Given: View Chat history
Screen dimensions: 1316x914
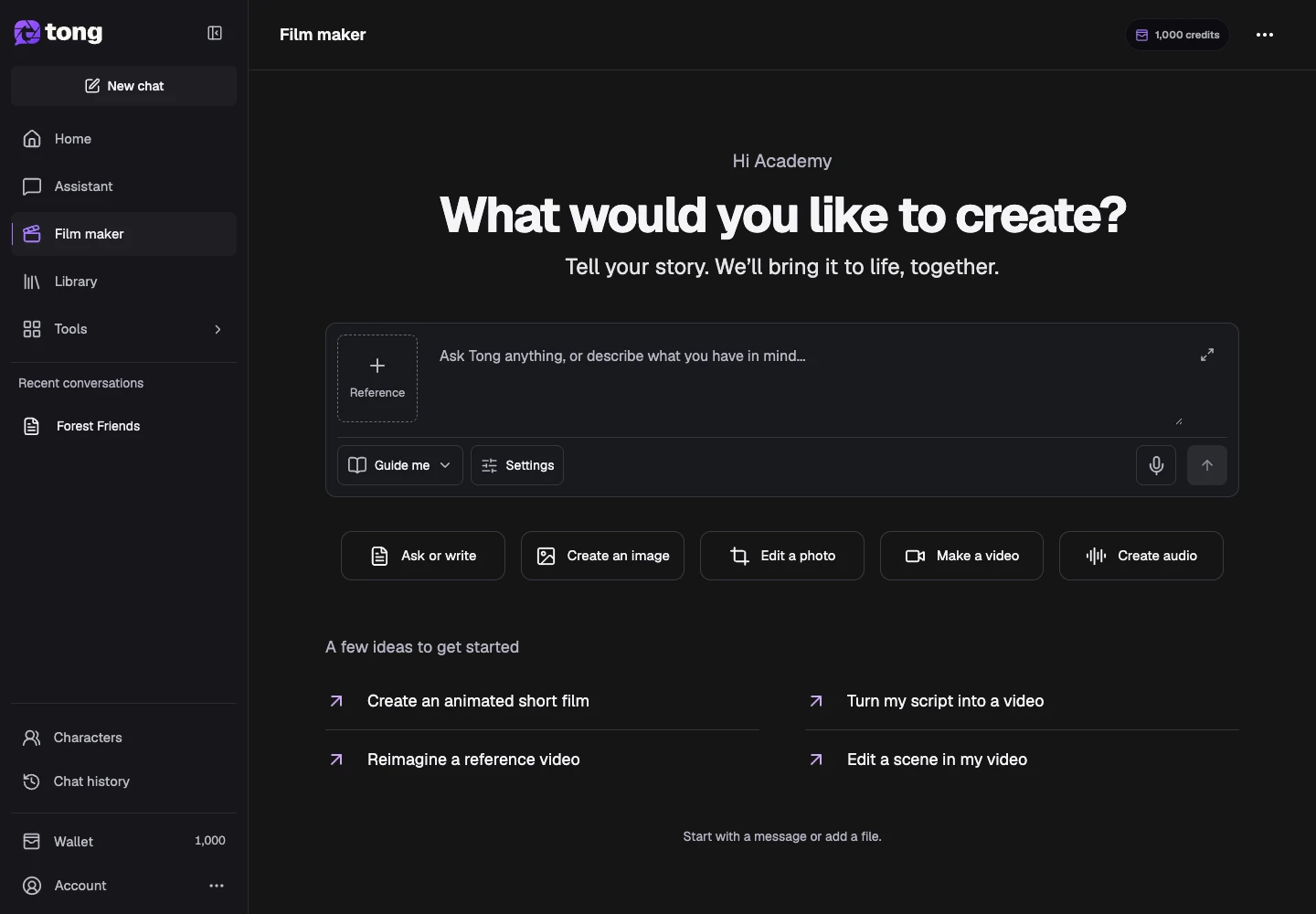Looking at the screenshot, I should [x=124, y=781].
